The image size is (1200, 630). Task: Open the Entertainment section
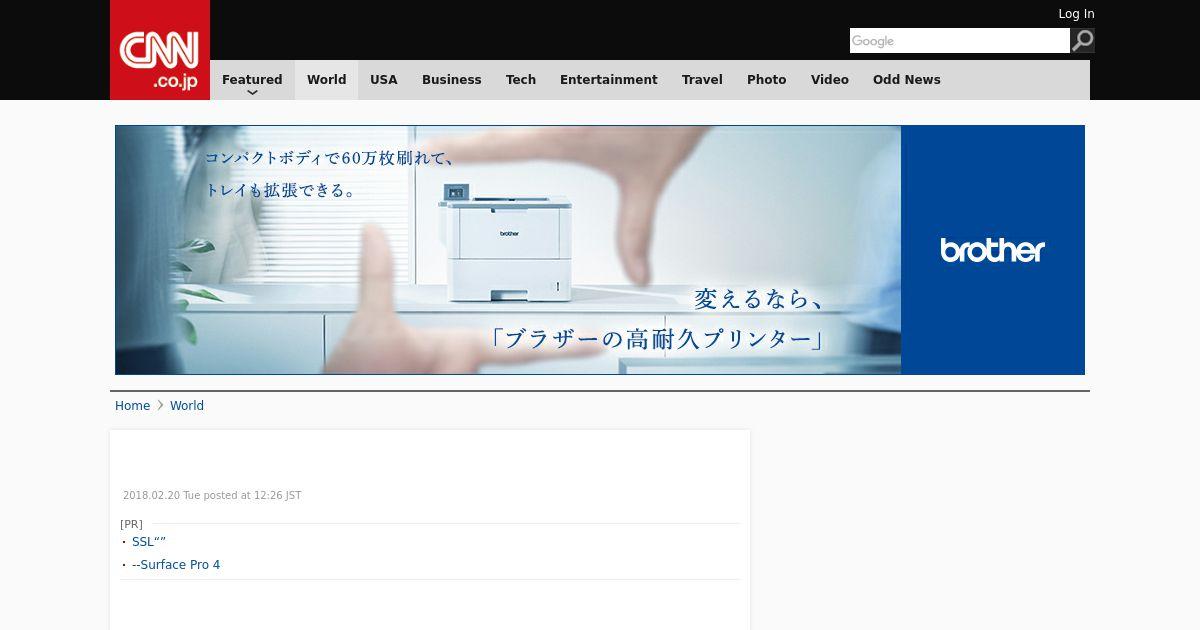click(609, 80)
